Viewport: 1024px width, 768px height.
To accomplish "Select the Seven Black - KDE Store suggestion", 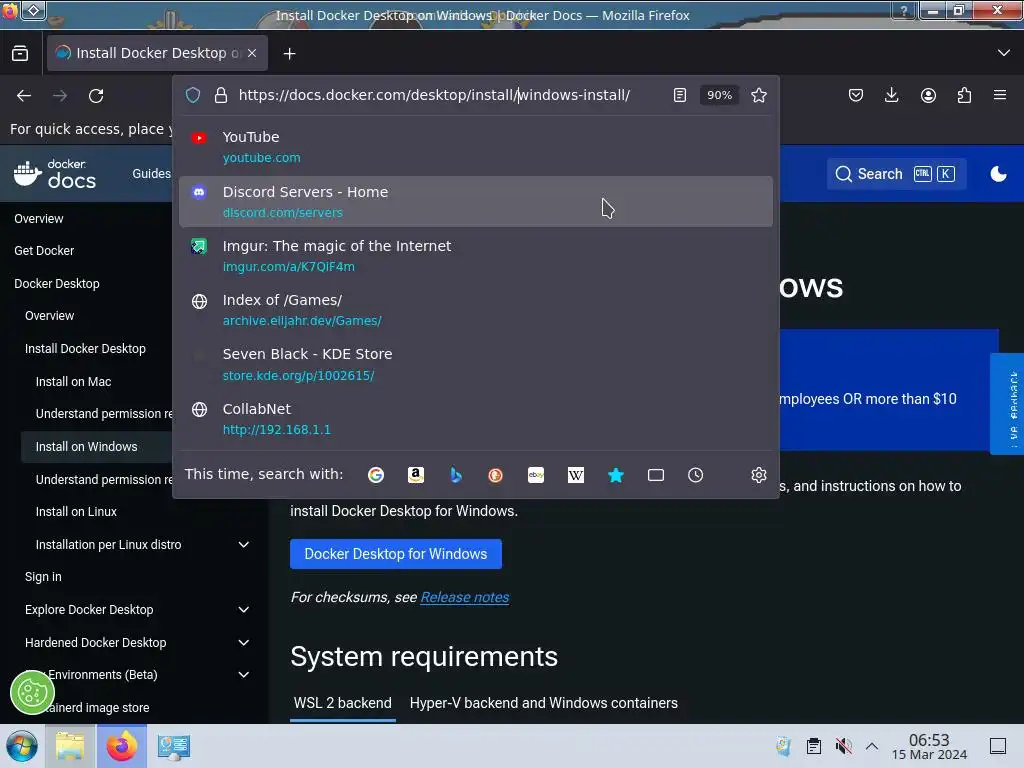I will click(475, 364).
